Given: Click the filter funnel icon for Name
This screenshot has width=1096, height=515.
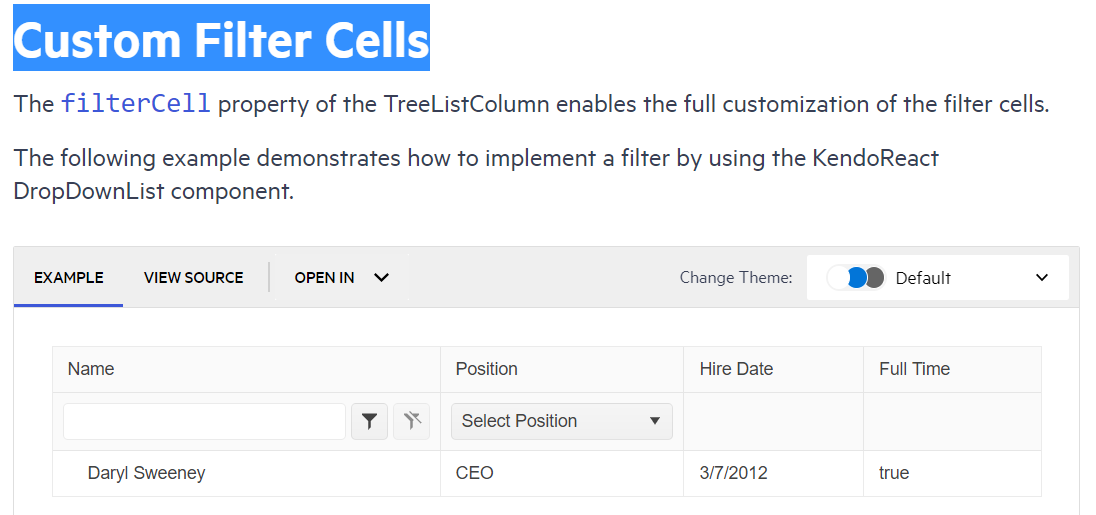Looking at the screenshot, I should 369,422.
